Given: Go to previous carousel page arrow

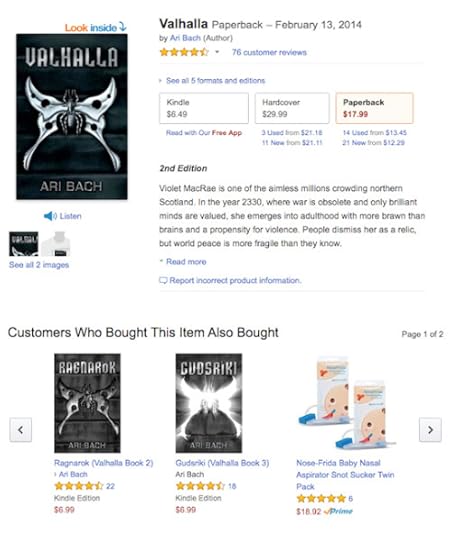Looking at the screenshot, I should point(21,429).
